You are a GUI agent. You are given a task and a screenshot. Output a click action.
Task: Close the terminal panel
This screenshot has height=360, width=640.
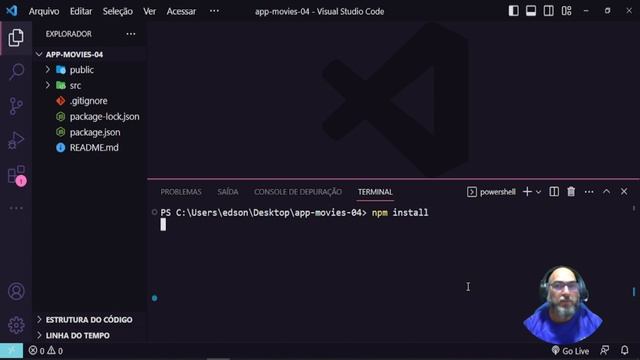click(624, 191)
